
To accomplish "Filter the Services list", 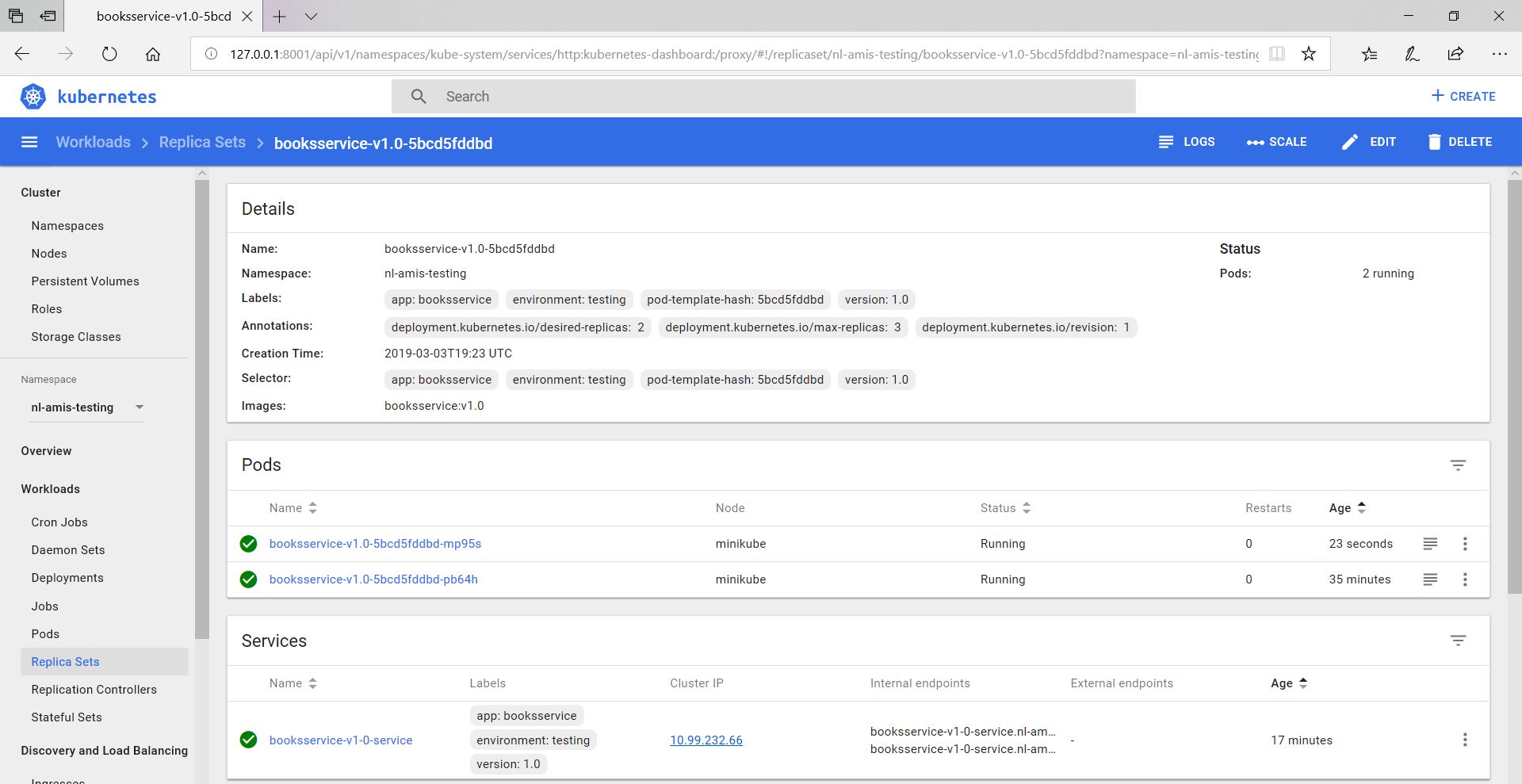I will coord(1458,641).
